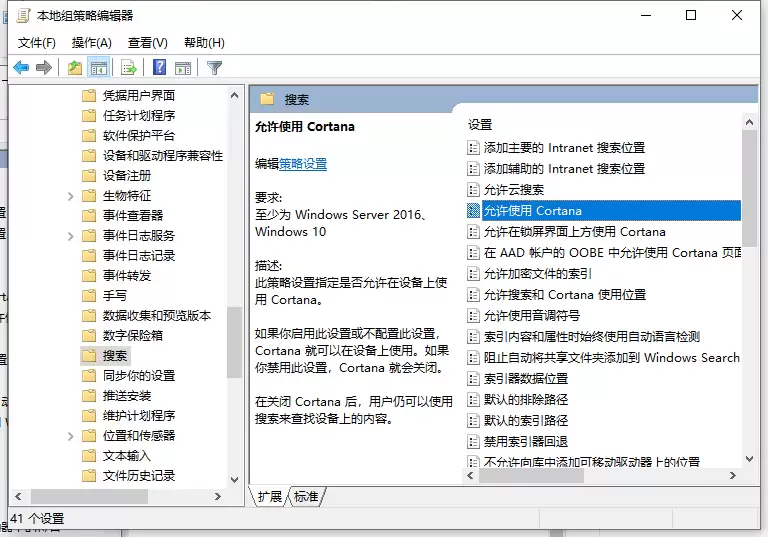The width and height of the screenshot is (768, 537).
Task: Click the tree pane scroll up arrow
Action: 235,95
